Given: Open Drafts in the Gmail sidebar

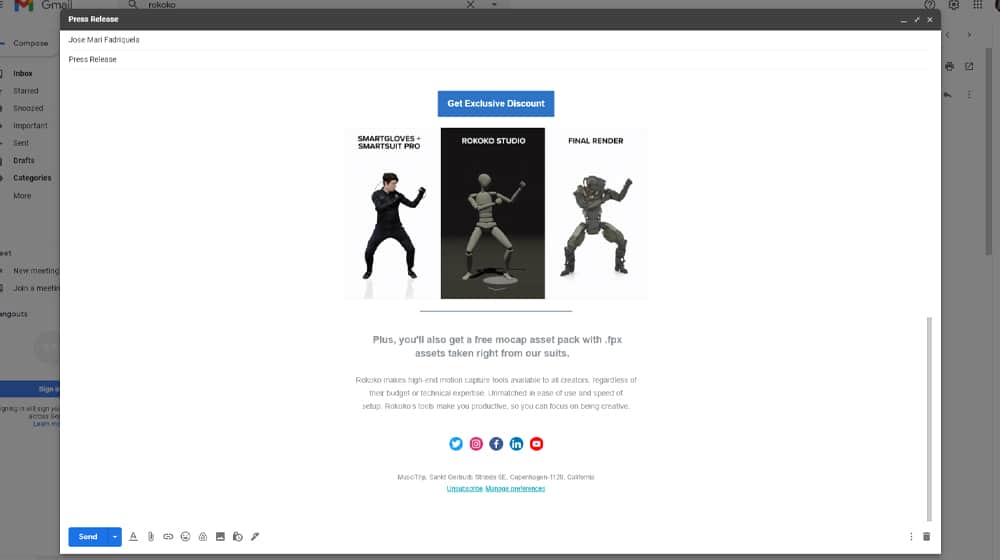Looking at the screenshot, I should [24, 161].
